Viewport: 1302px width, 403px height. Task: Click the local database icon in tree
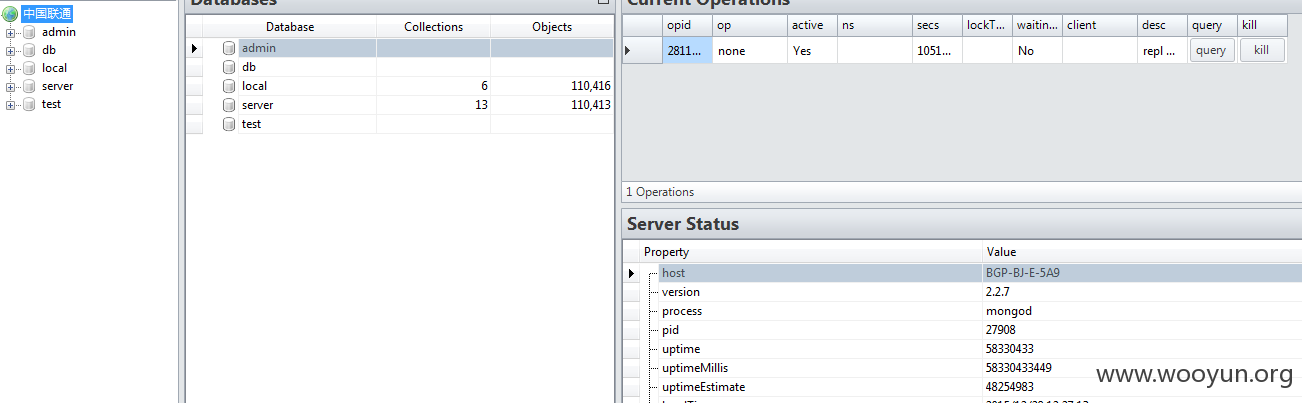click(x=28, y=68)
